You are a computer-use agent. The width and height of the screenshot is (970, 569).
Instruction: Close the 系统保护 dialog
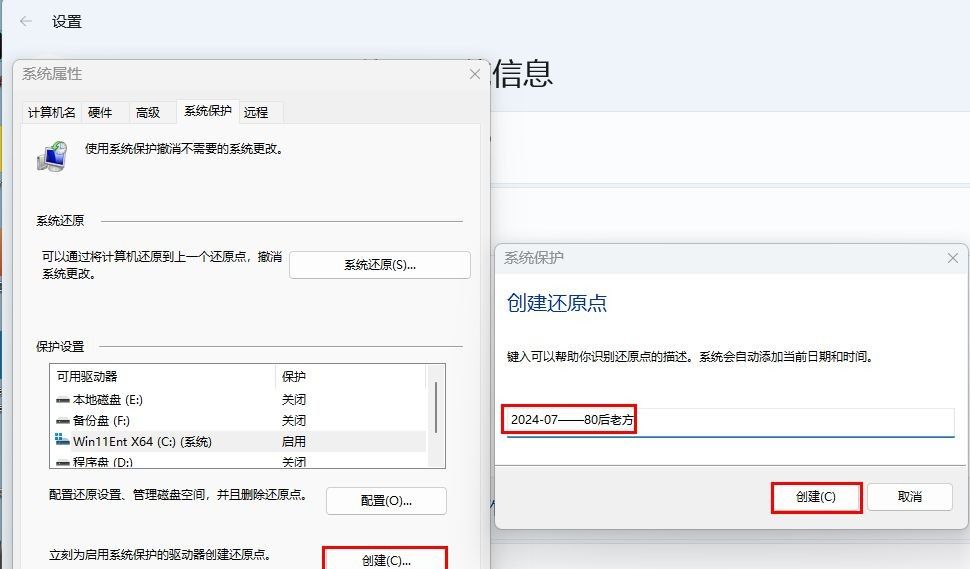[953, 258]
